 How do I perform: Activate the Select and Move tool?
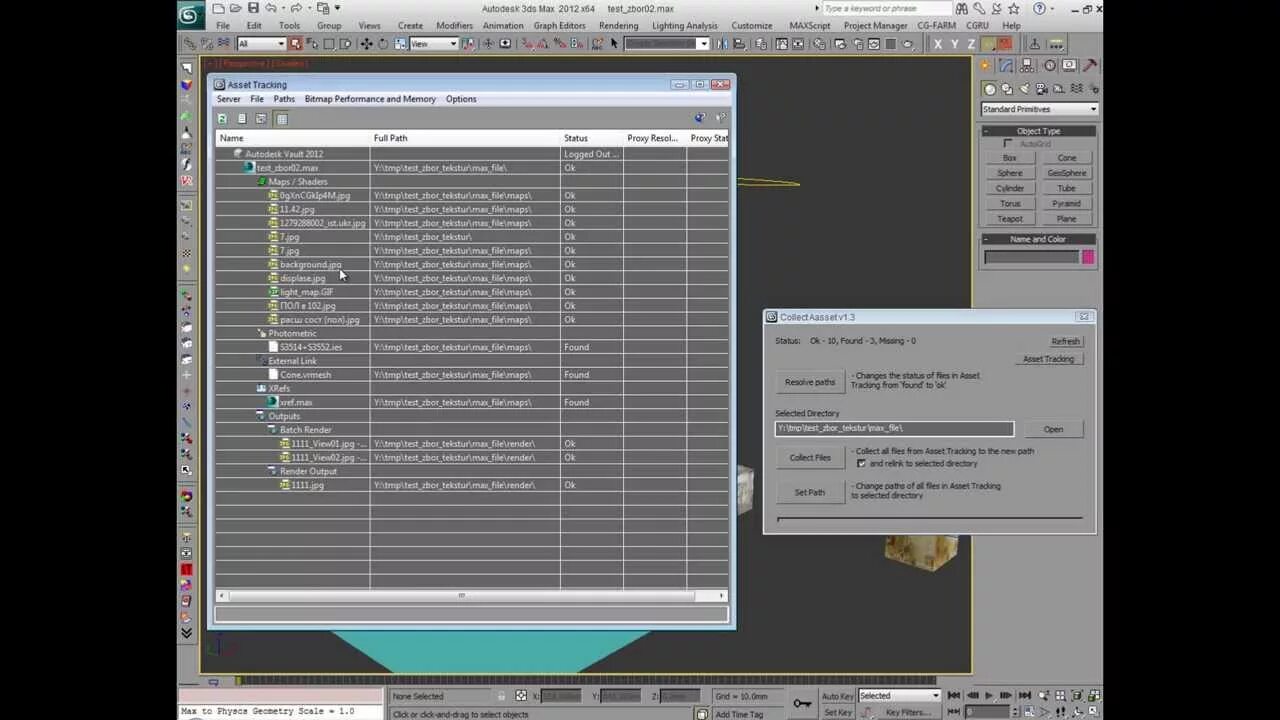coord(365,43)
